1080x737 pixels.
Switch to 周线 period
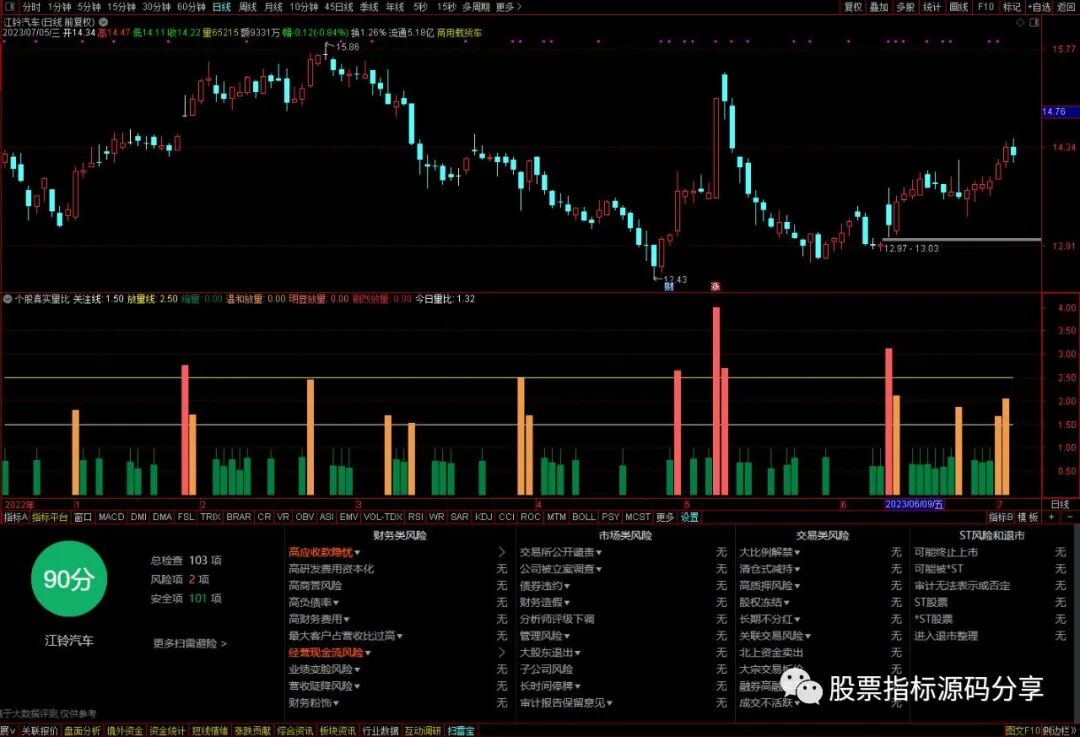pyautogui.click(x=248, y=6)
